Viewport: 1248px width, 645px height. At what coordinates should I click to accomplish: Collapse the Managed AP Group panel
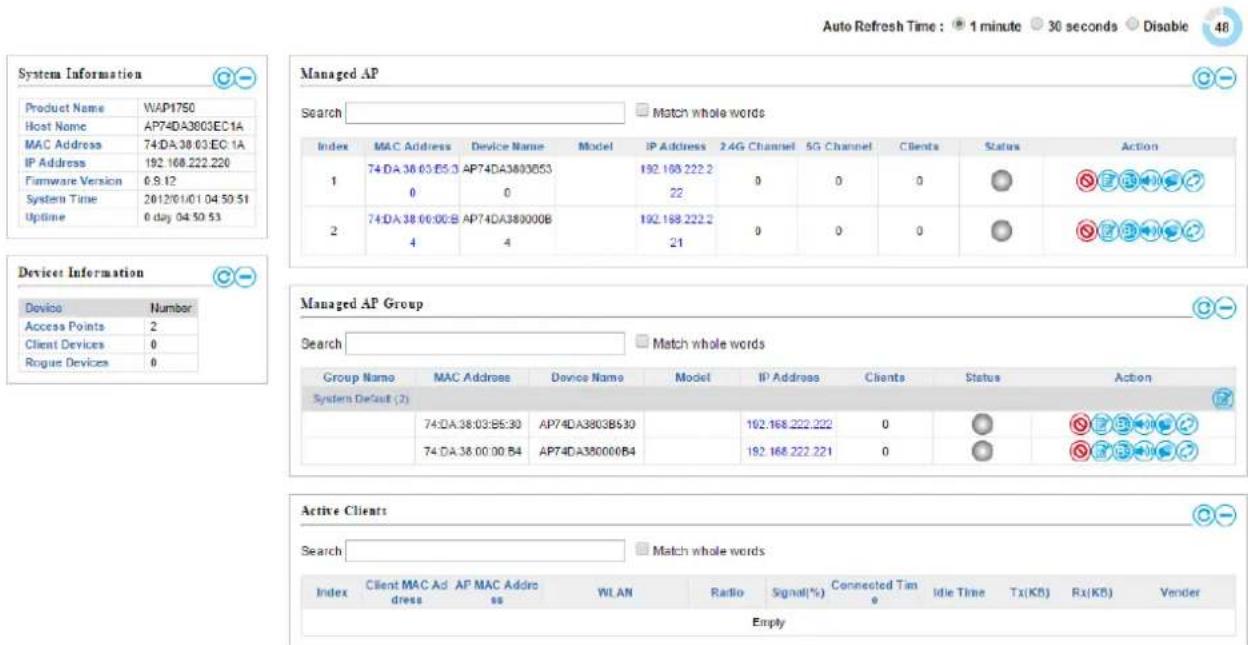pos(1226,308)
